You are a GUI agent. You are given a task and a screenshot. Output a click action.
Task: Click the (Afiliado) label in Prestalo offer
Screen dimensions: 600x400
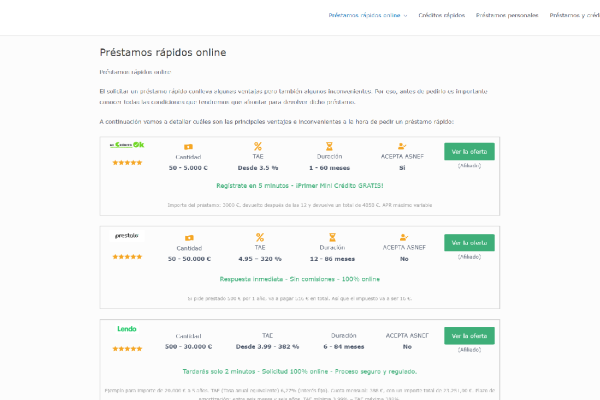click(469, 257)
